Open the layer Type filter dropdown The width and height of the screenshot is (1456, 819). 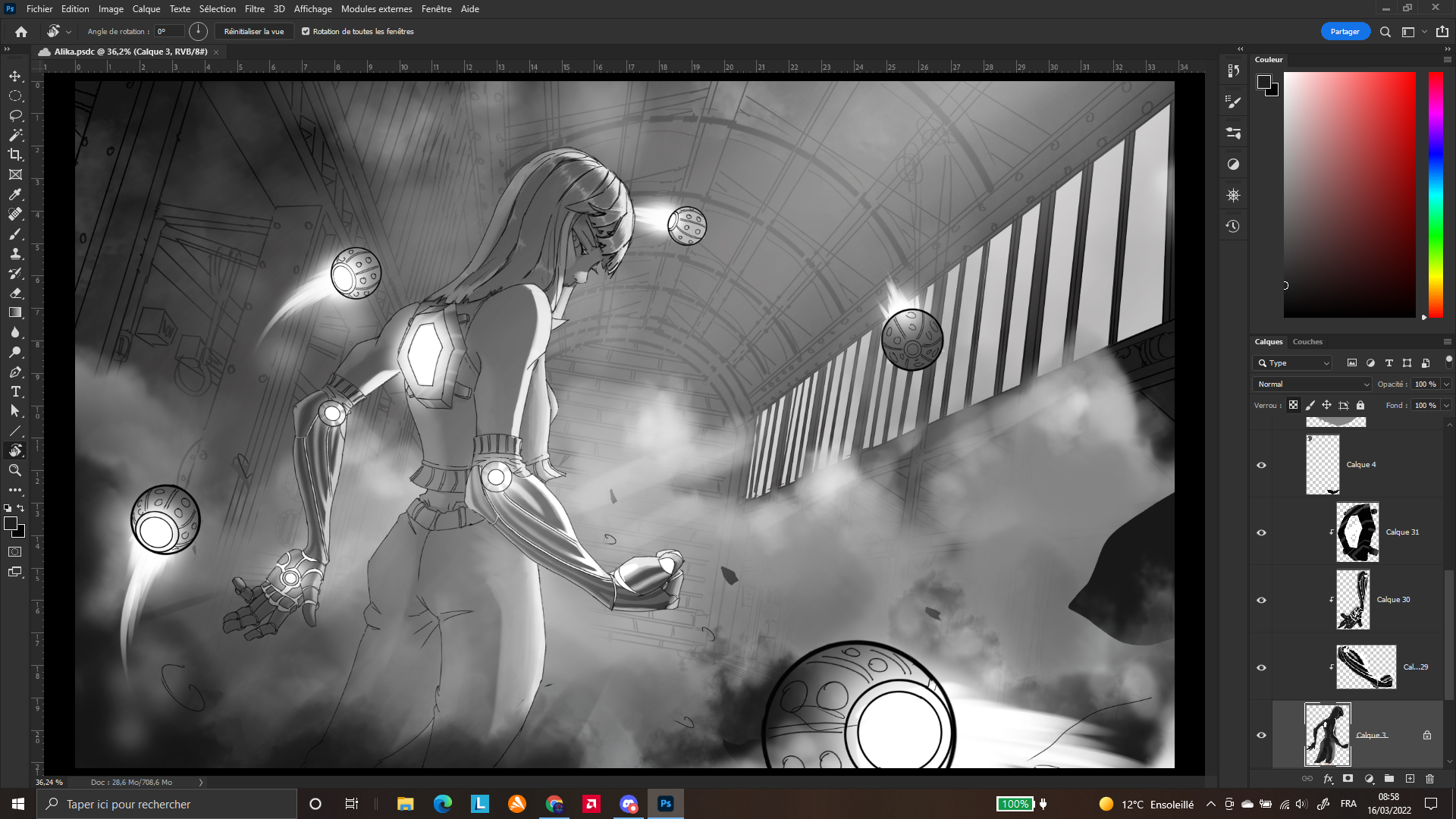1293,363
